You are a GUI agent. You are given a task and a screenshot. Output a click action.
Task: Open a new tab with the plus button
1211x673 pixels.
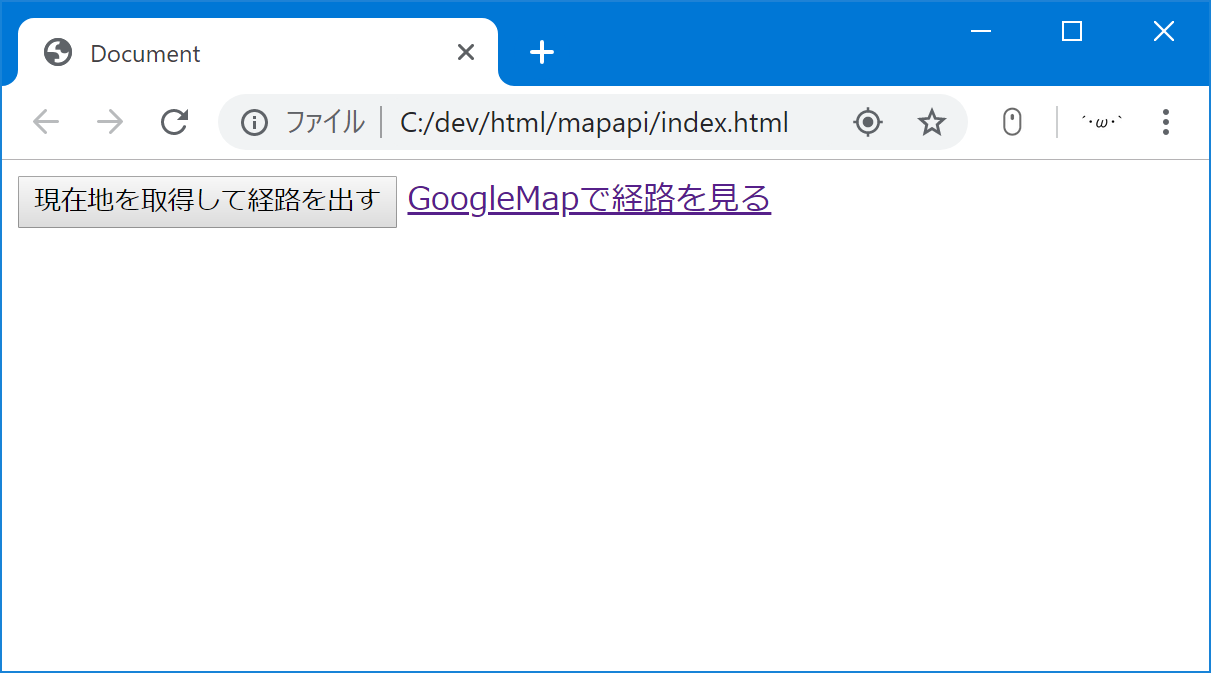coord(541,52)
